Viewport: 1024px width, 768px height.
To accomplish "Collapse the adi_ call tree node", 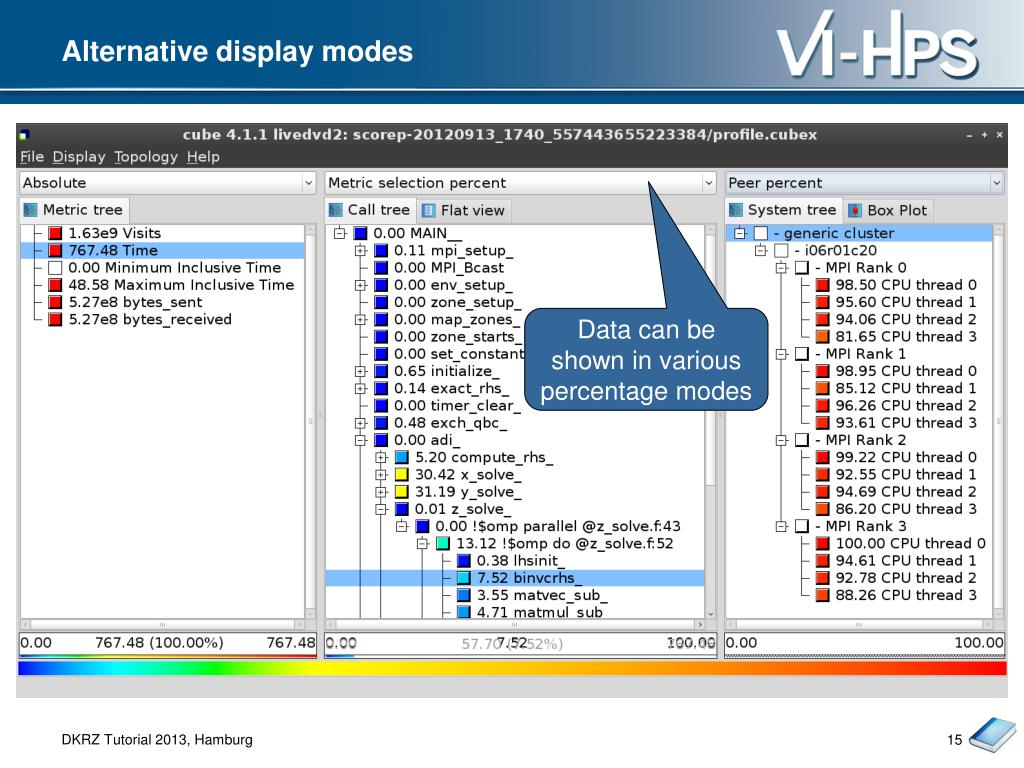I will [360, 440].
